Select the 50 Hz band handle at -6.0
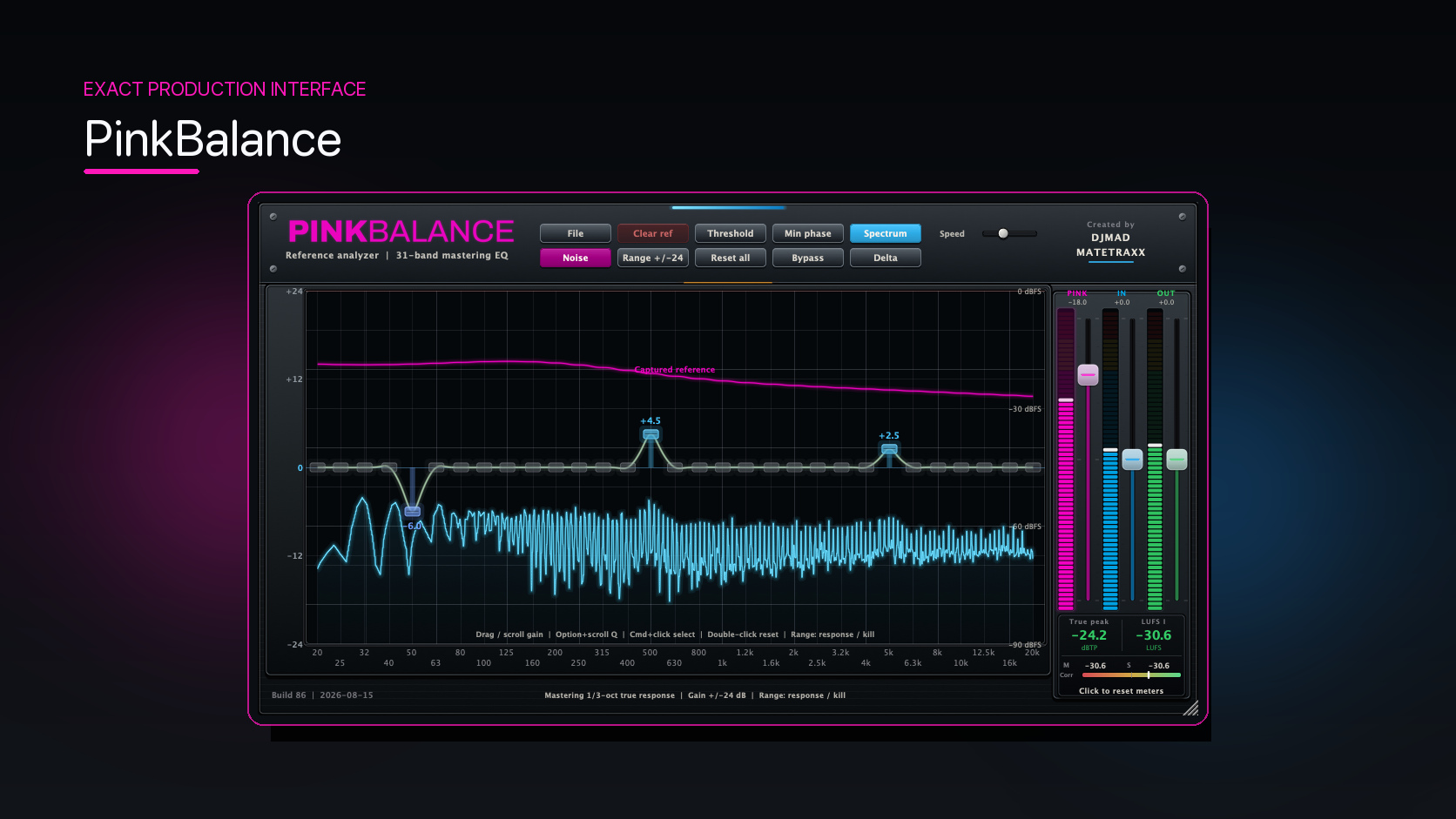1456x819 pixels. pyautogui.click(x=413, y=512)
